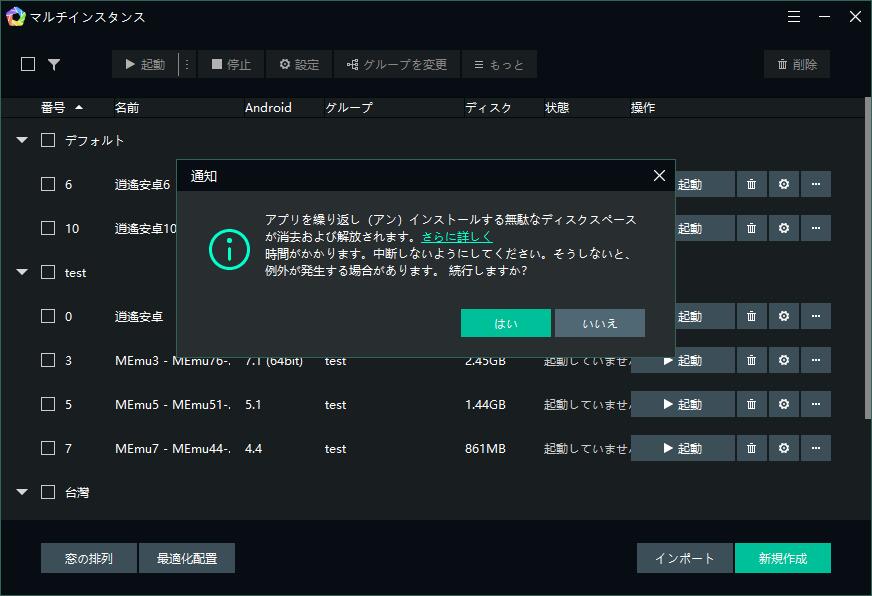Delete instance 6 with trash icon
This screenshot has width=872, height=596.
(x=751, y=184)
